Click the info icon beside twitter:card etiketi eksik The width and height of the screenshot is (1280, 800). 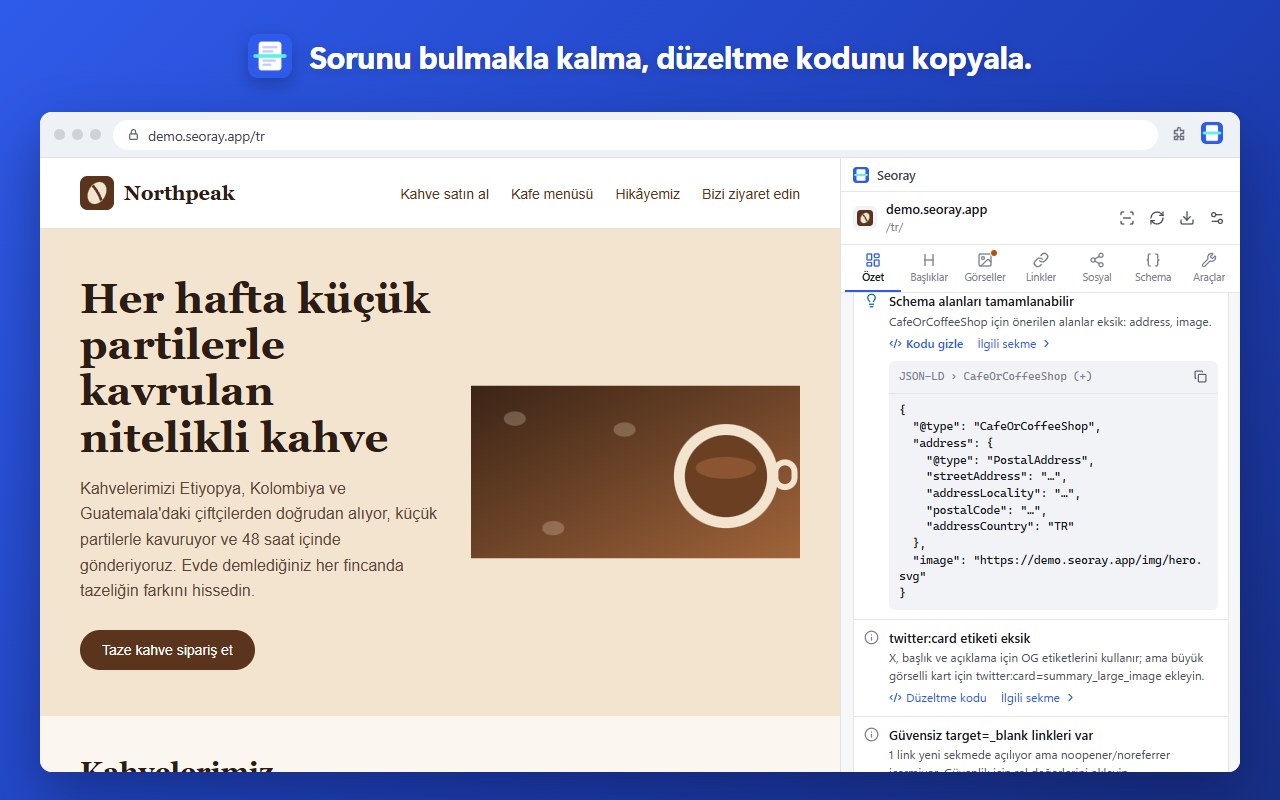(x=871, y=638)
